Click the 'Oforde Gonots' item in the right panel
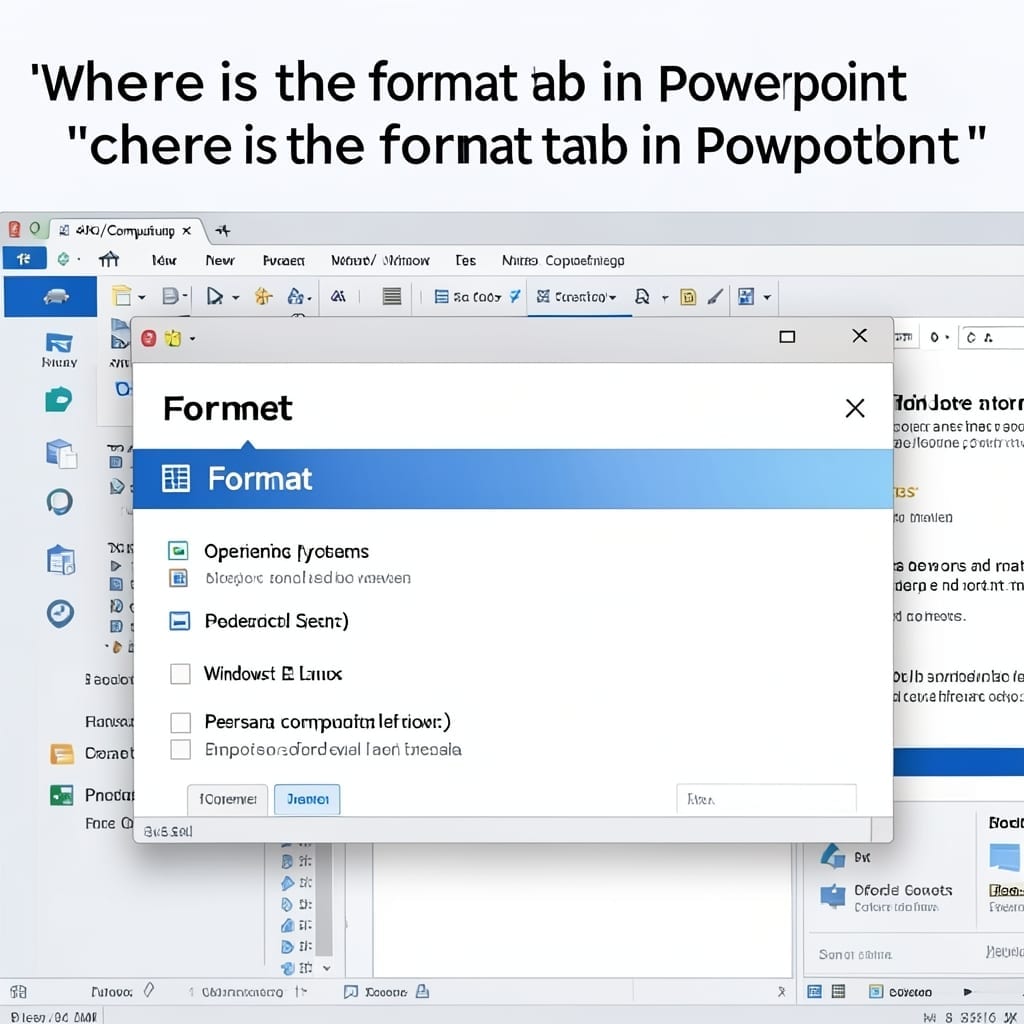Viewport: 1024px width, 1024px height. pyautogui.click(x=903, y=890)
